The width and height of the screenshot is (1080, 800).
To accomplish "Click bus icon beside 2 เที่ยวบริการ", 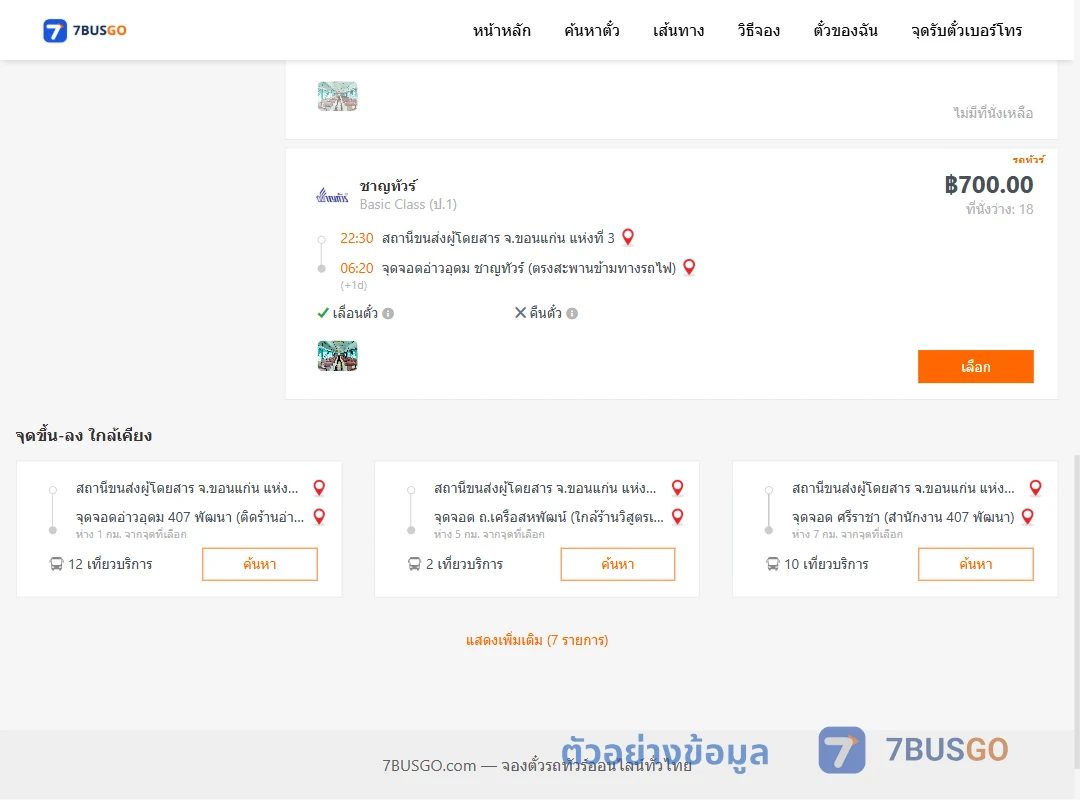I will 414,564.
